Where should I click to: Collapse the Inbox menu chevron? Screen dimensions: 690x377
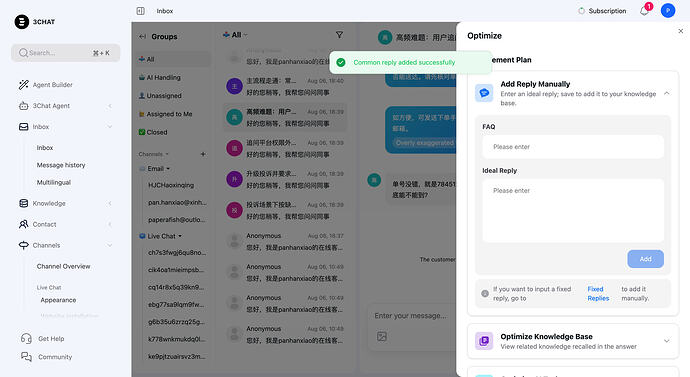tap(110, 127)
